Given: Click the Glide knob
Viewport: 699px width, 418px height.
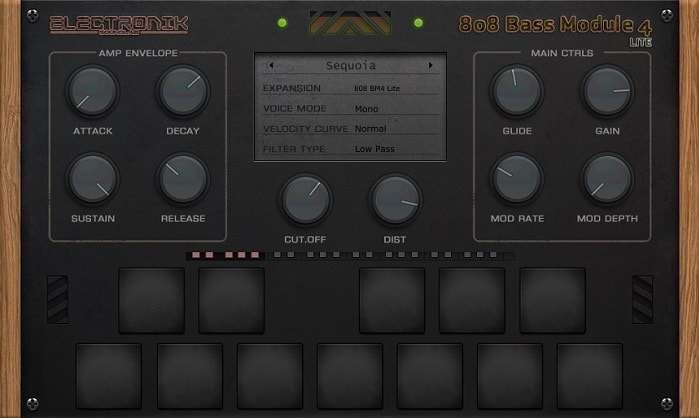Looking at the screenshot, I should 517,91.
